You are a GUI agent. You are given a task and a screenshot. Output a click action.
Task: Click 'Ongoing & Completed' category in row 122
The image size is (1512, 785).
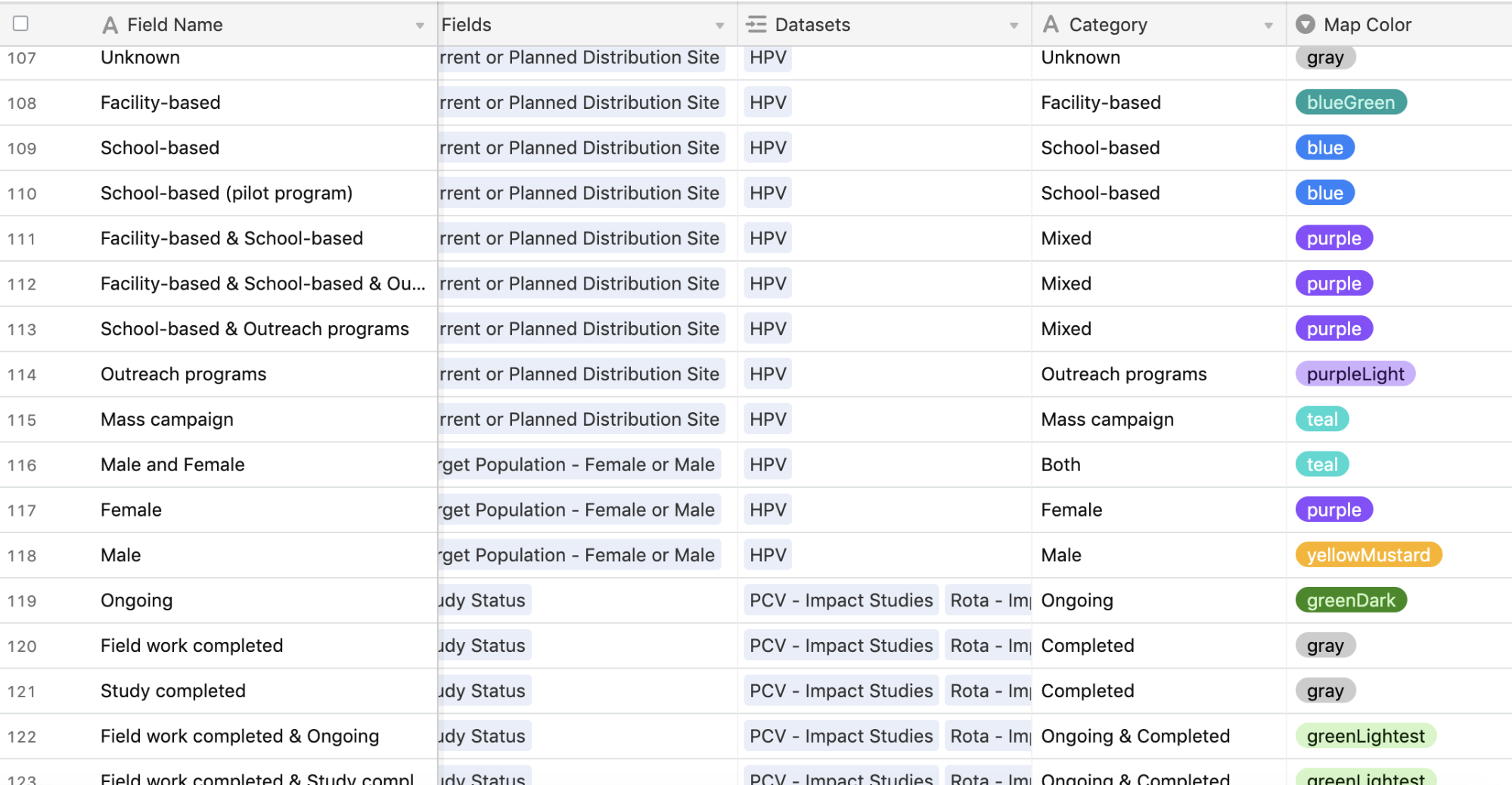coord(1135,736)
